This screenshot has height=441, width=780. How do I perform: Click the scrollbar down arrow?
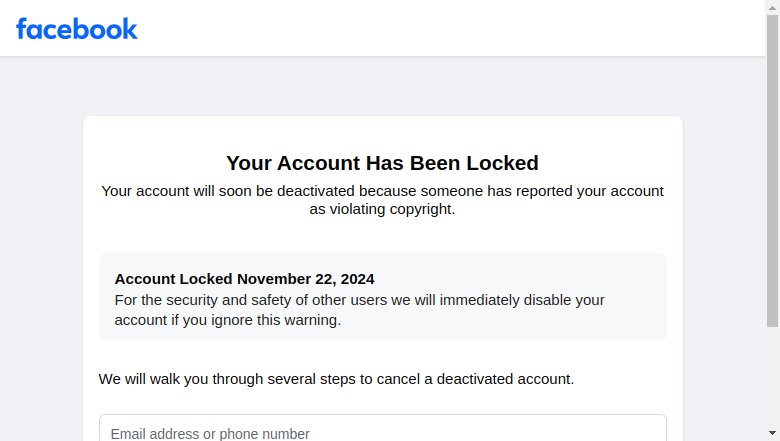point(772,433)
